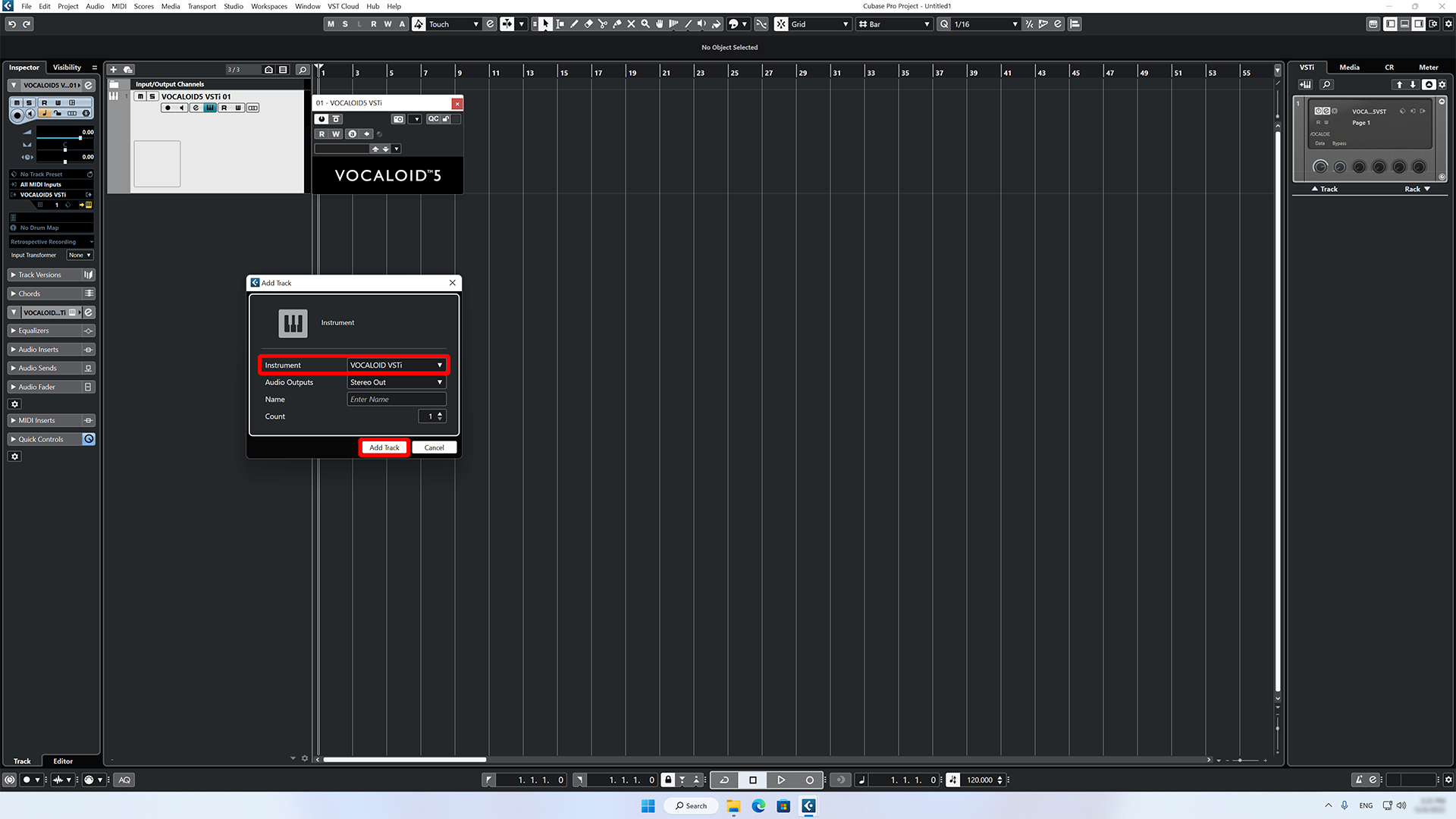Open the Studio menu
1456x819 pixels.
pos(233,6)
